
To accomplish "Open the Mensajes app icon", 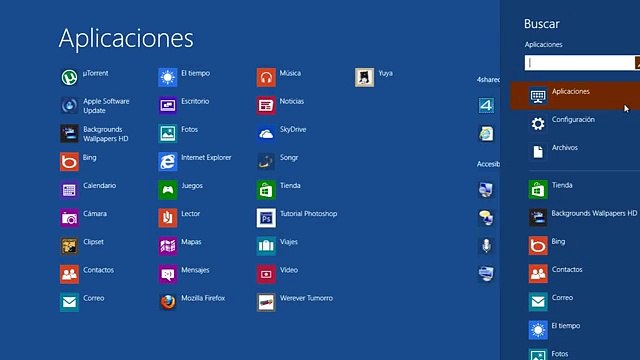I will pos(168,274).
